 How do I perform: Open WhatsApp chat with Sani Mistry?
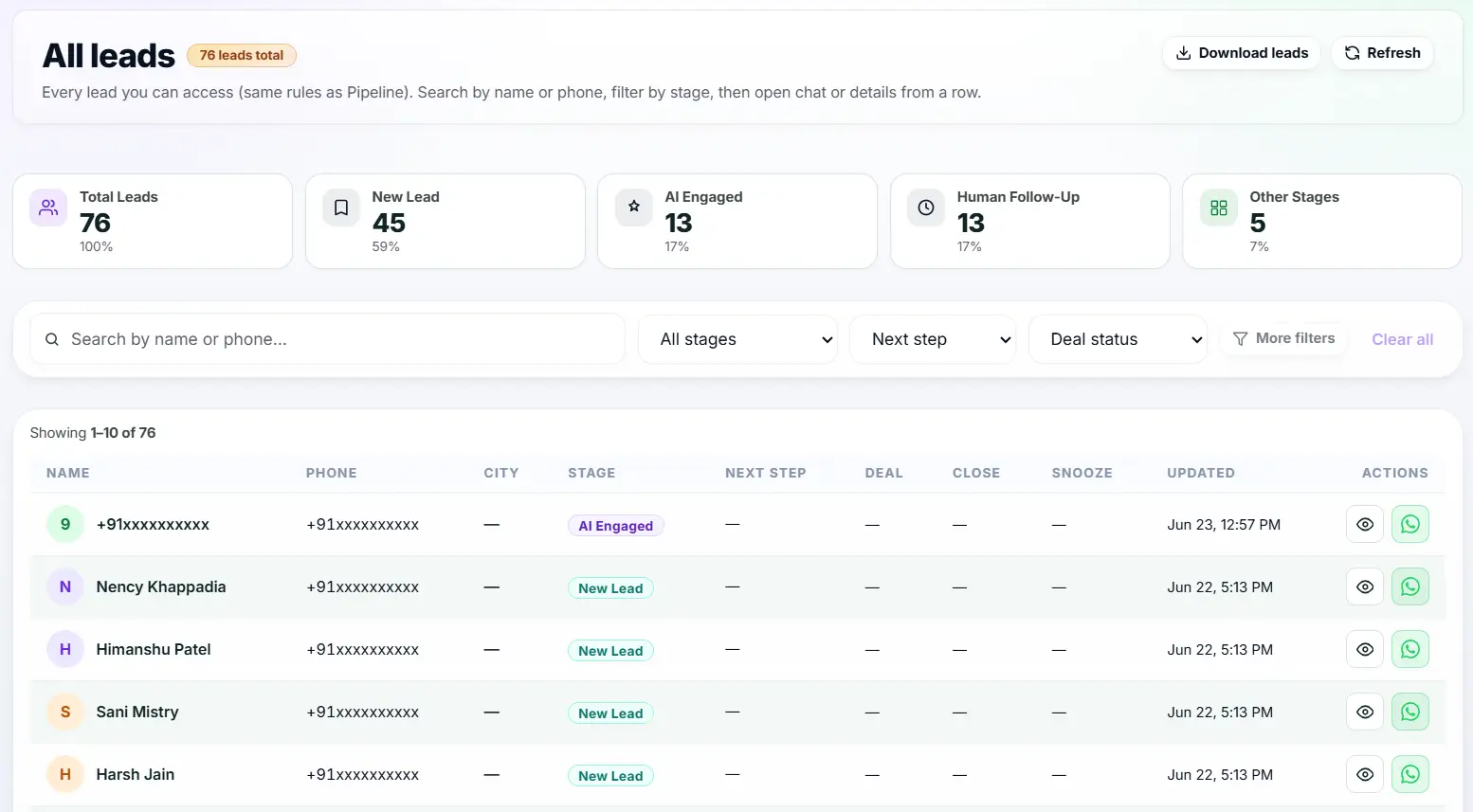[1410, 712]
